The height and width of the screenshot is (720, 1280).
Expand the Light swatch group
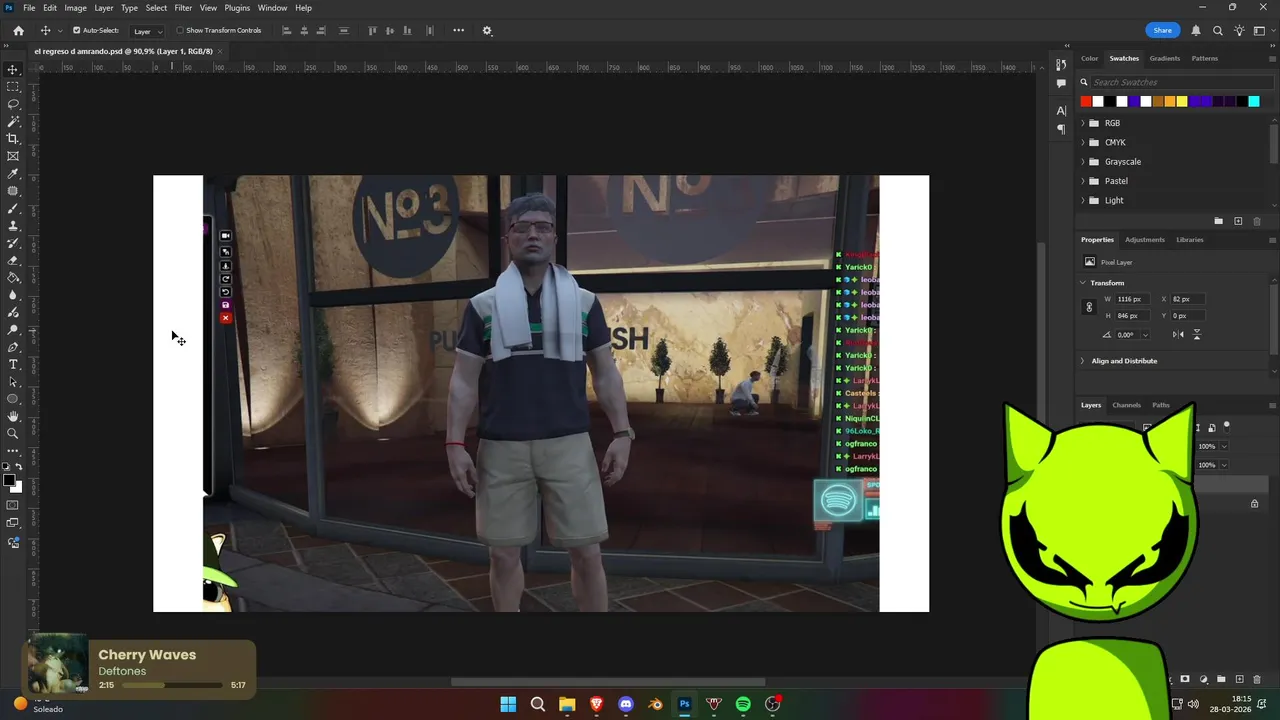pyautogui.click(x=1083, y=200)
